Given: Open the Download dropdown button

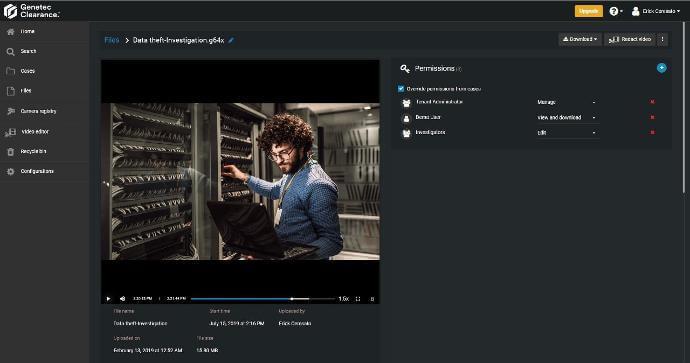Looking at the screenshot, I should pyautogui.click(x=580, y=40).
